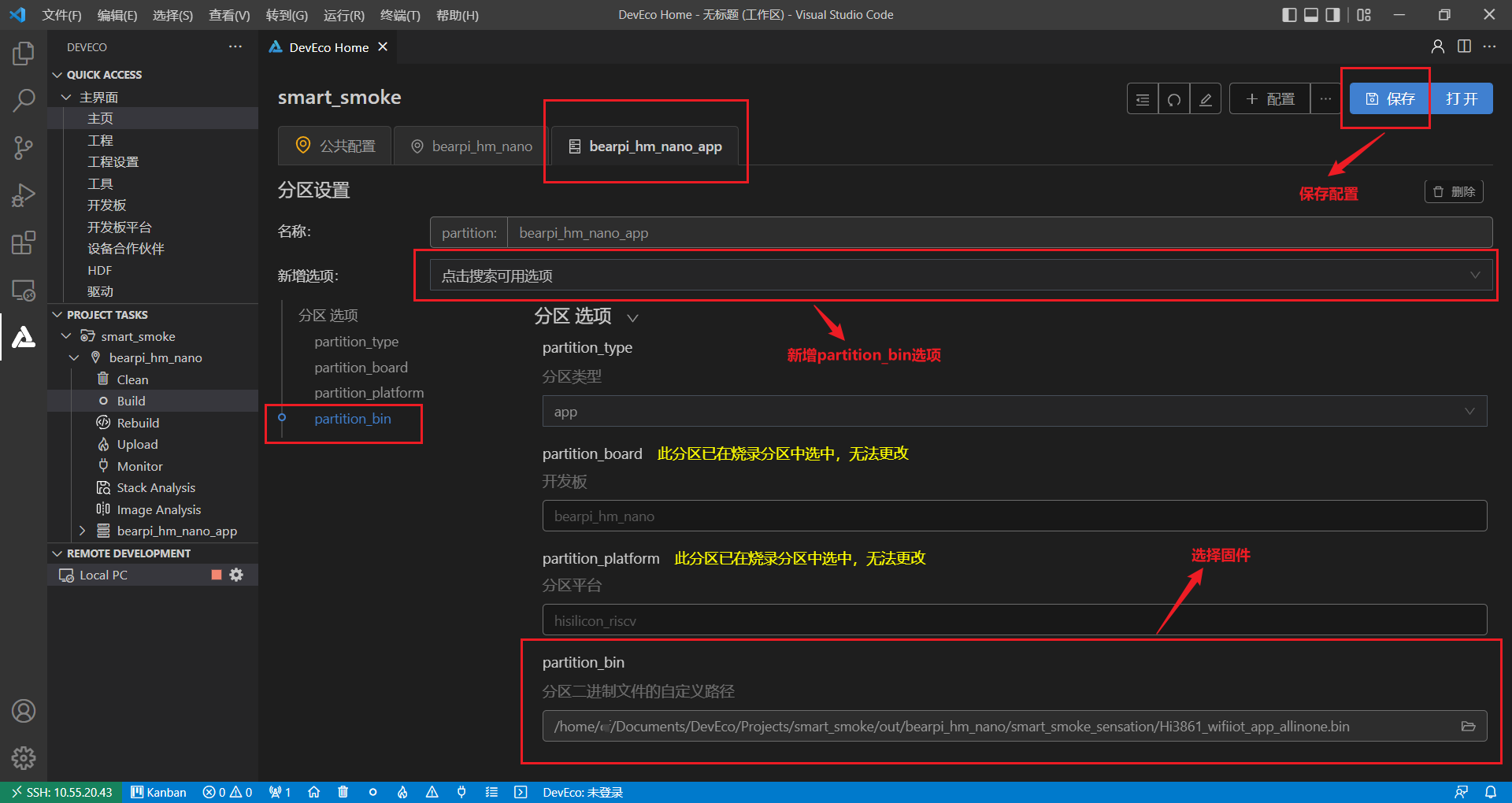Screen dimensions: 1512x803
Task: Split the editor right
Action: coord(1464,46)
